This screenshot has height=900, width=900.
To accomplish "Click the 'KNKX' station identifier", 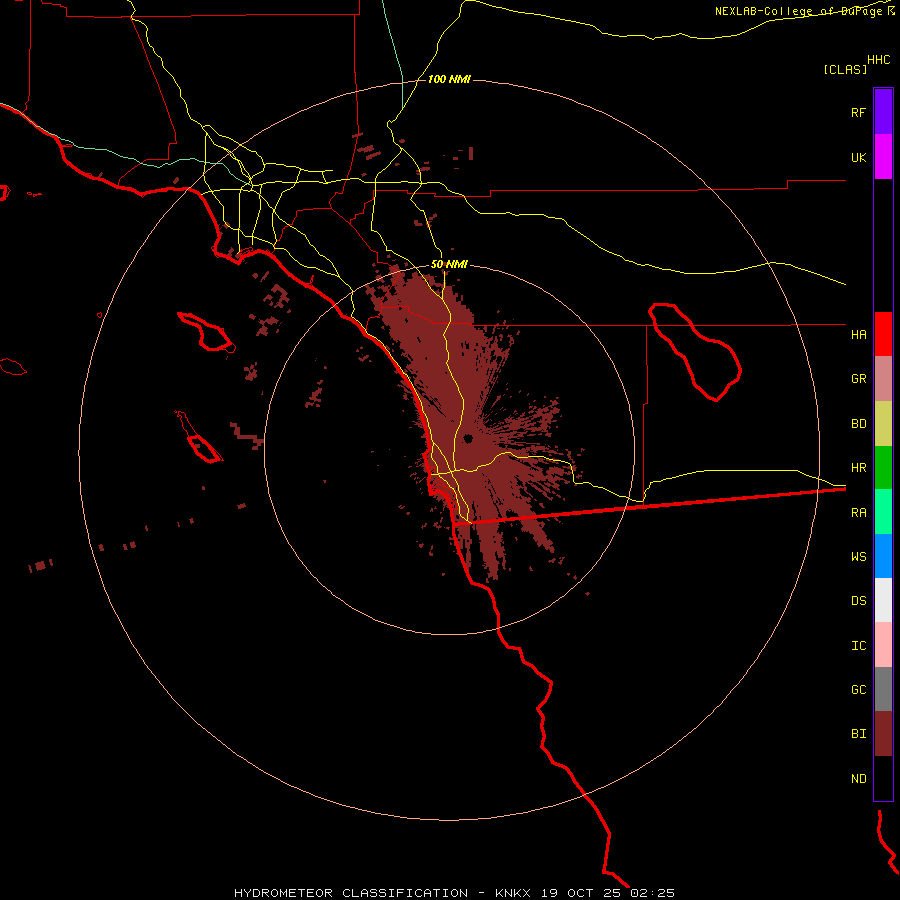I will [513, 893].
